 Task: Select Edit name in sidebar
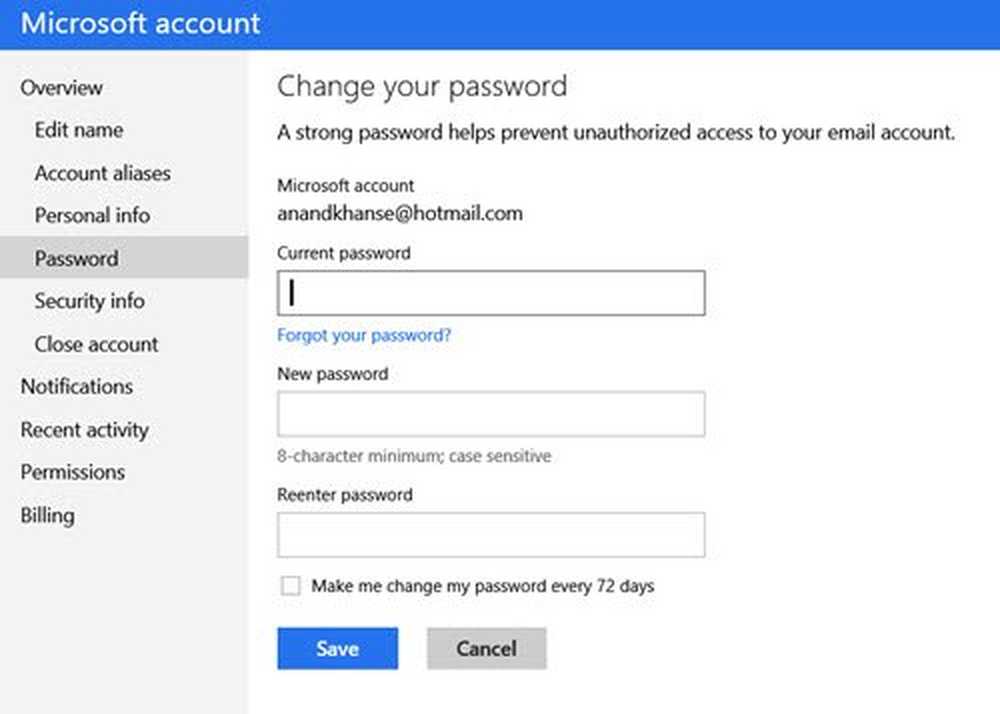point(79,130)
